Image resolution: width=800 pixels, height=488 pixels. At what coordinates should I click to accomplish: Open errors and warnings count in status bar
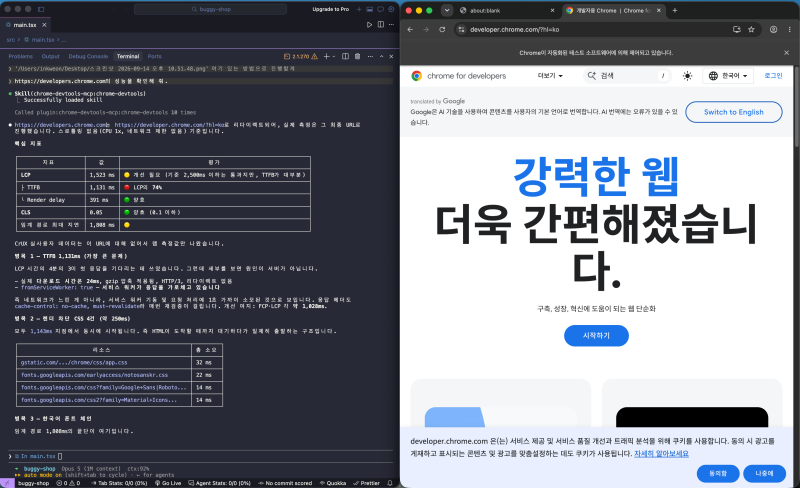[x=68, y=483]
